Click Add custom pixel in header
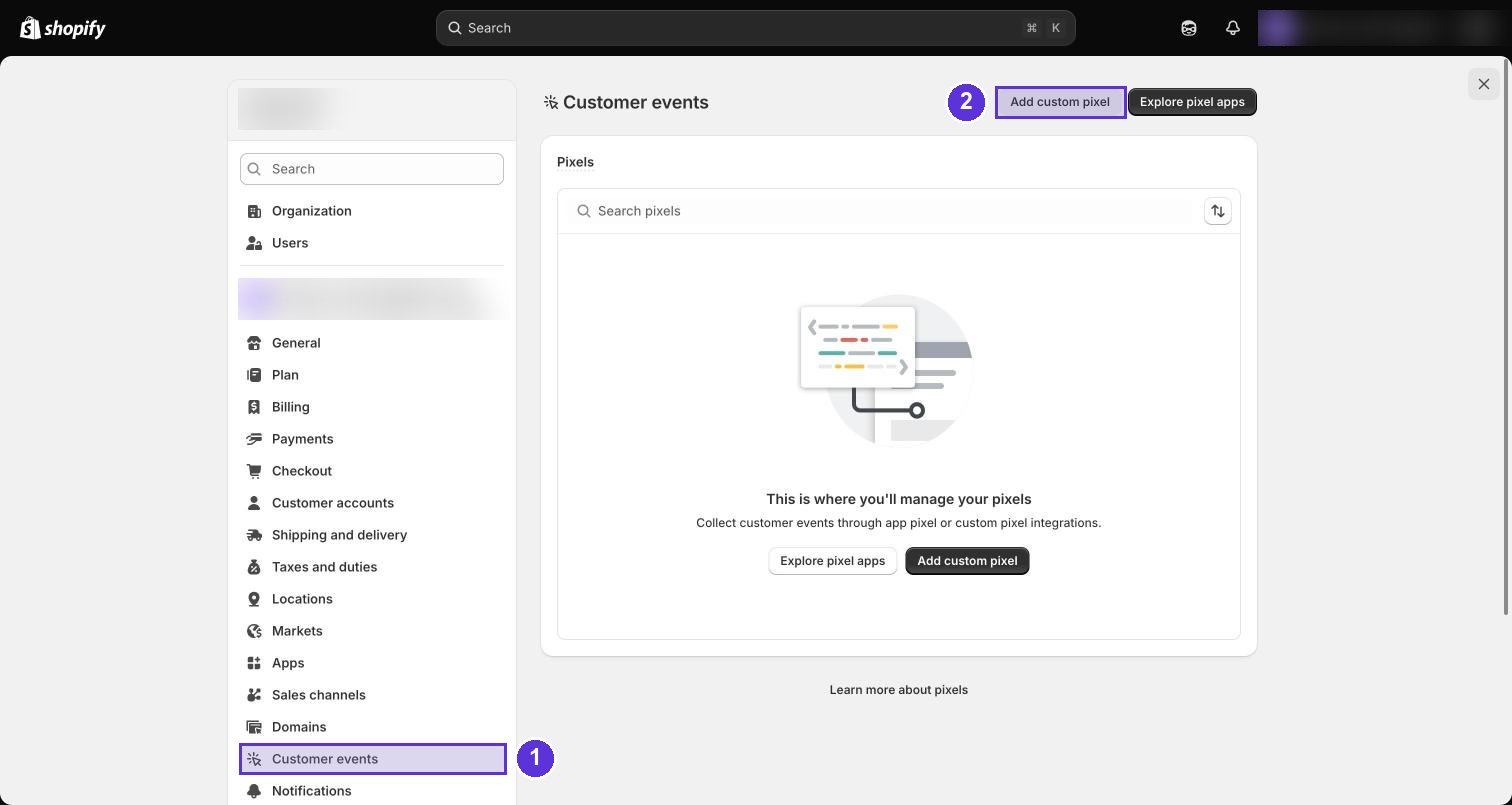1512x805 pixels. [1060, 102]
